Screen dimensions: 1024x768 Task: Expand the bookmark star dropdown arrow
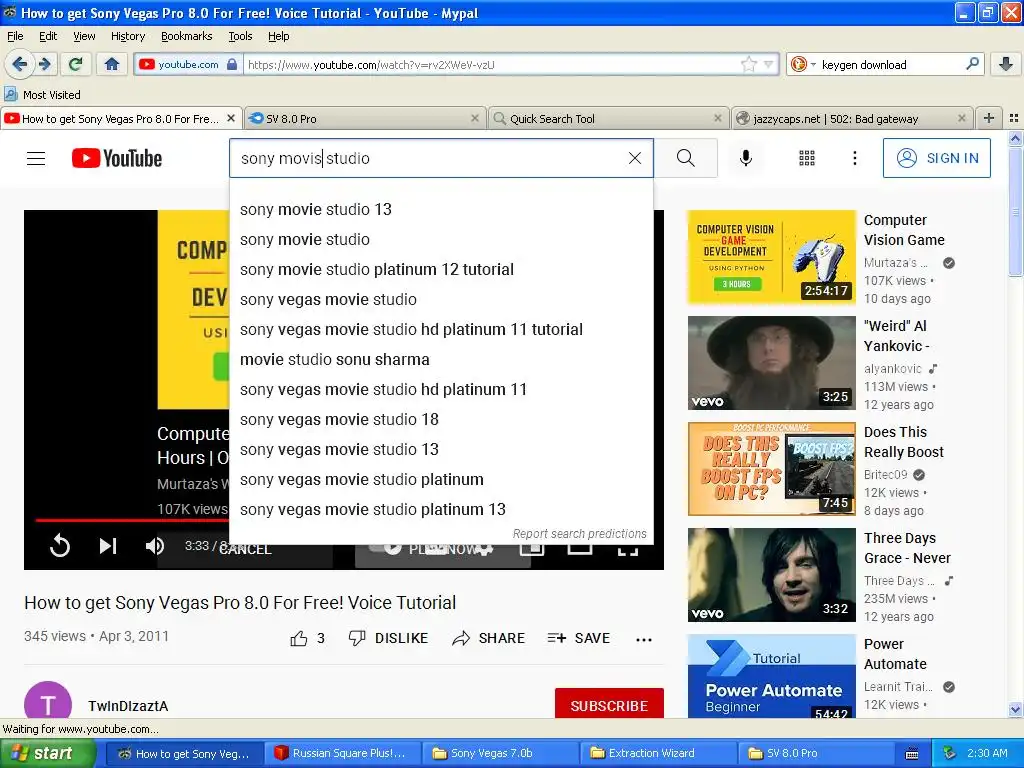[x=769, y=64]
